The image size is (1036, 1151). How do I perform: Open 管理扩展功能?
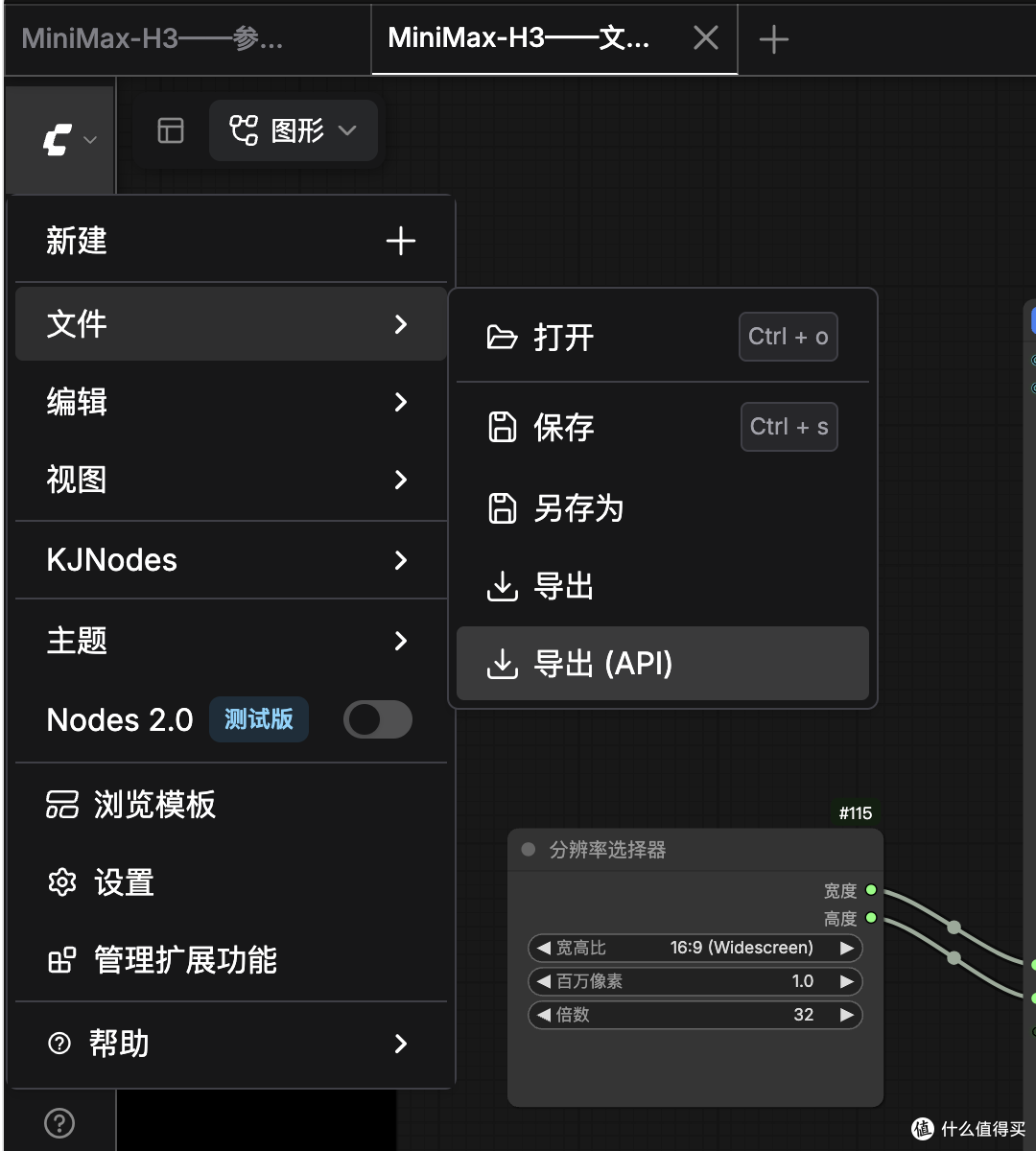coord(231,960)
